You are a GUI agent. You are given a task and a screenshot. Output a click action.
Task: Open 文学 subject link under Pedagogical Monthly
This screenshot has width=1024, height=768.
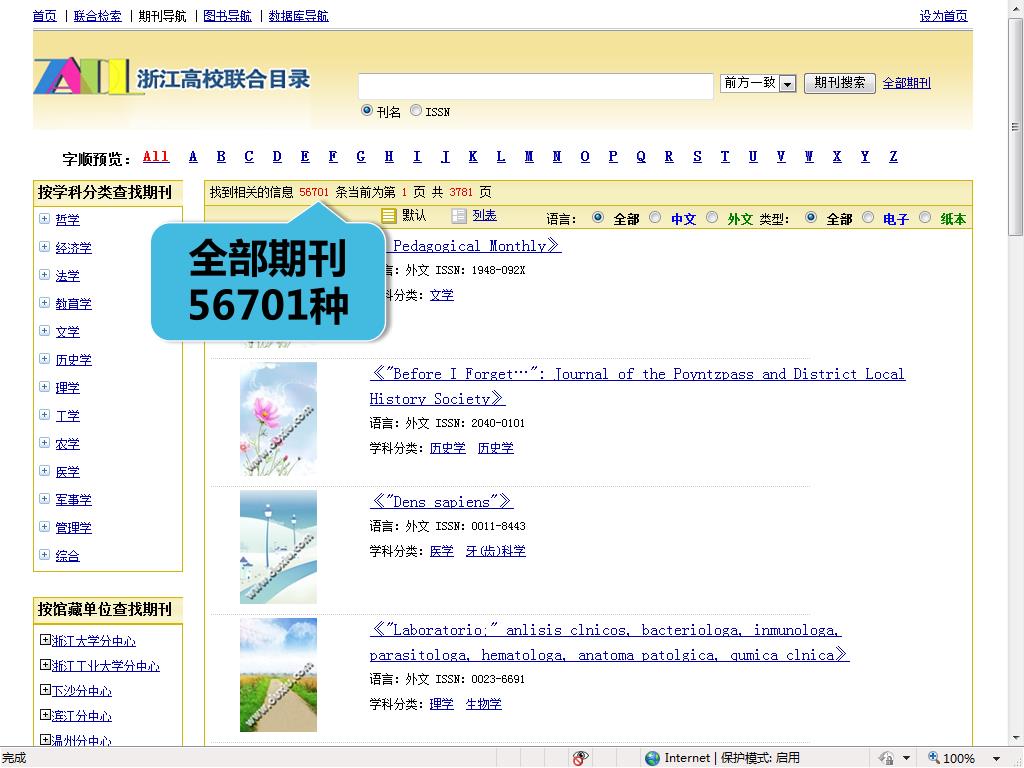point(441,295)
